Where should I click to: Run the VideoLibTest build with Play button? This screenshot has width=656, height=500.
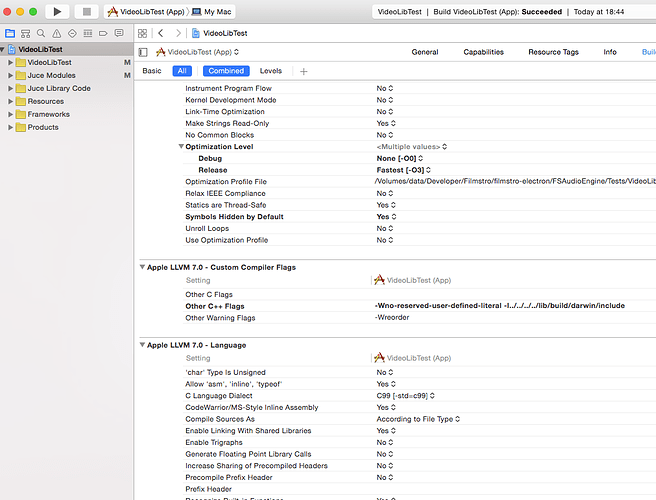coord(57,12)
